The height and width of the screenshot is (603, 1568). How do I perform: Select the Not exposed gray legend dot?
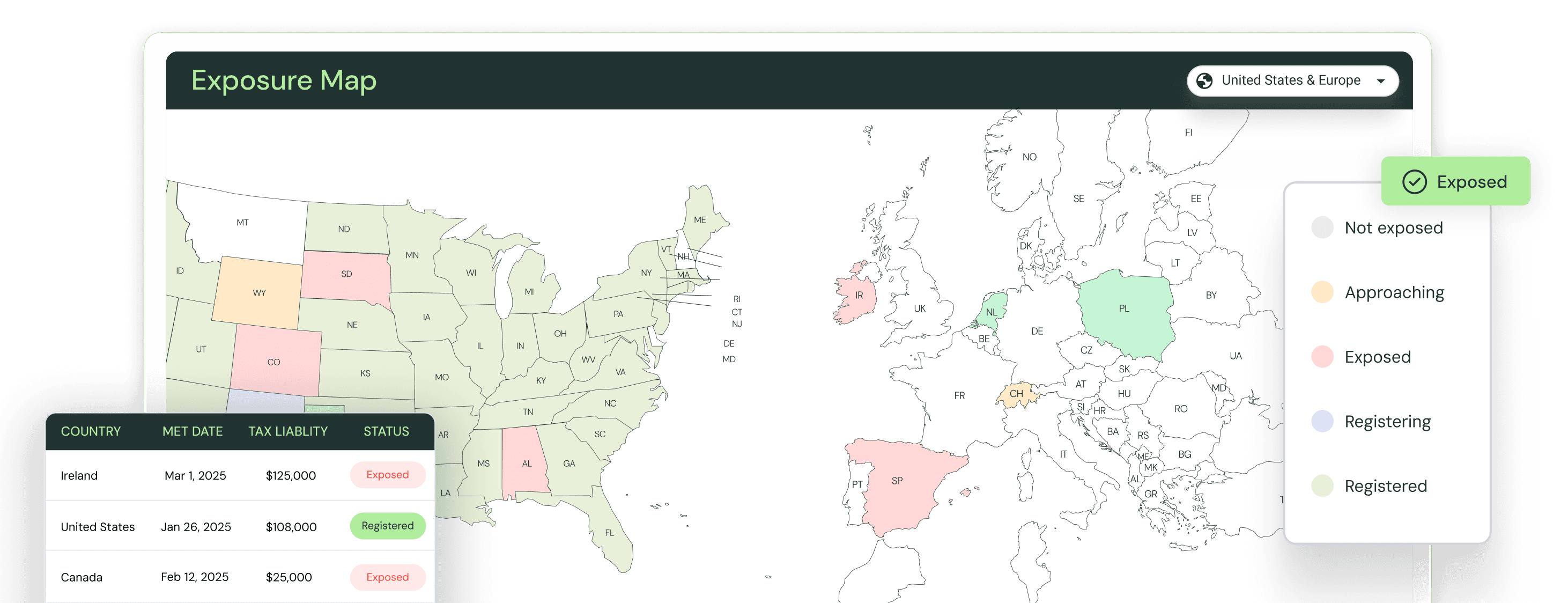click(1322, 228)
